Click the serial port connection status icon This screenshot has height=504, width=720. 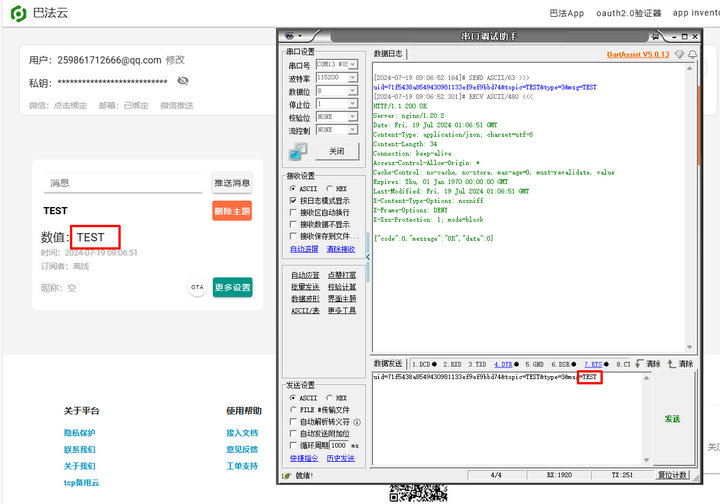click(x=298, y=151)
